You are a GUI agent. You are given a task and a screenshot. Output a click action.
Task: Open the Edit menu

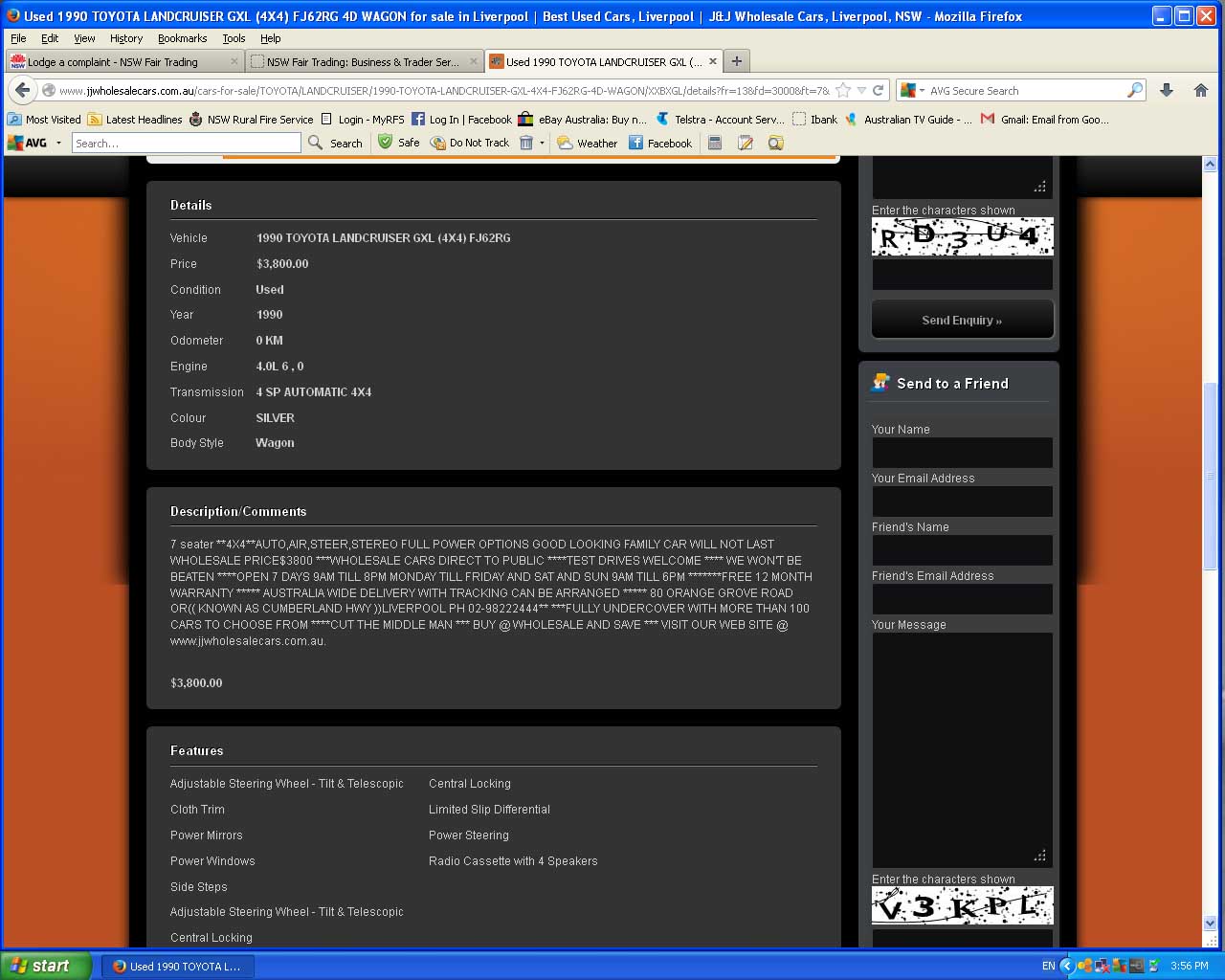click(x=50, y=38)
